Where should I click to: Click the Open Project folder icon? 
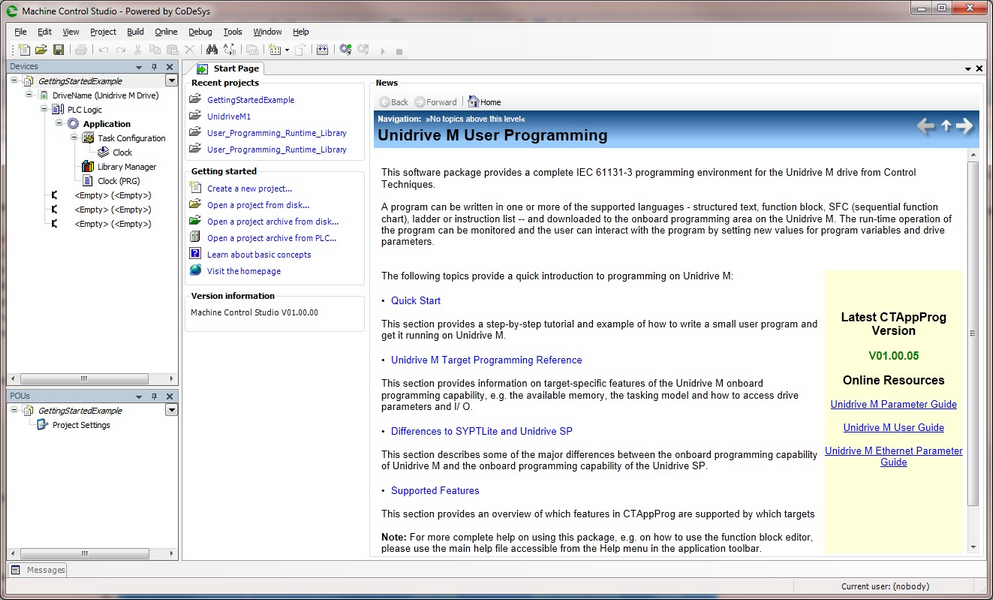tap(41, 49)
